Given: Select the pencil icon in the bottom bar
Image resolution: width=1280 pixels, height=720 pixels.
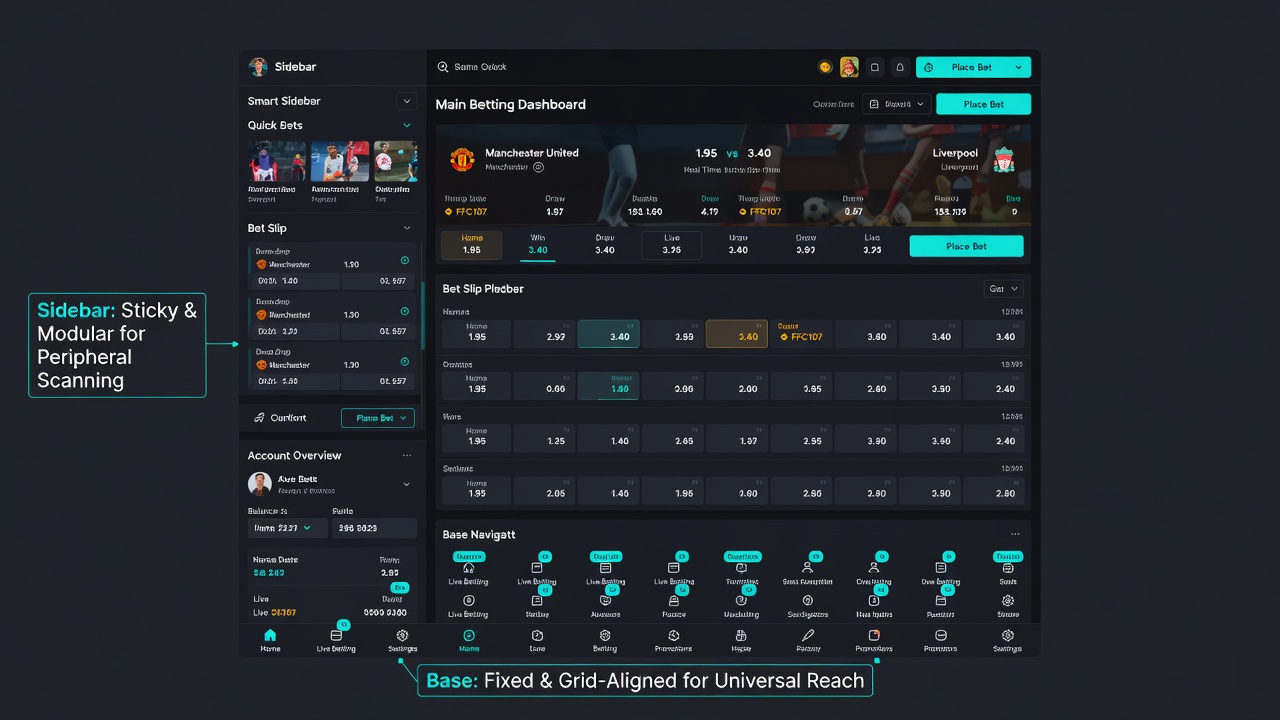Looking at the screenshot, I should pyautogui.click(x=808, y=635).
